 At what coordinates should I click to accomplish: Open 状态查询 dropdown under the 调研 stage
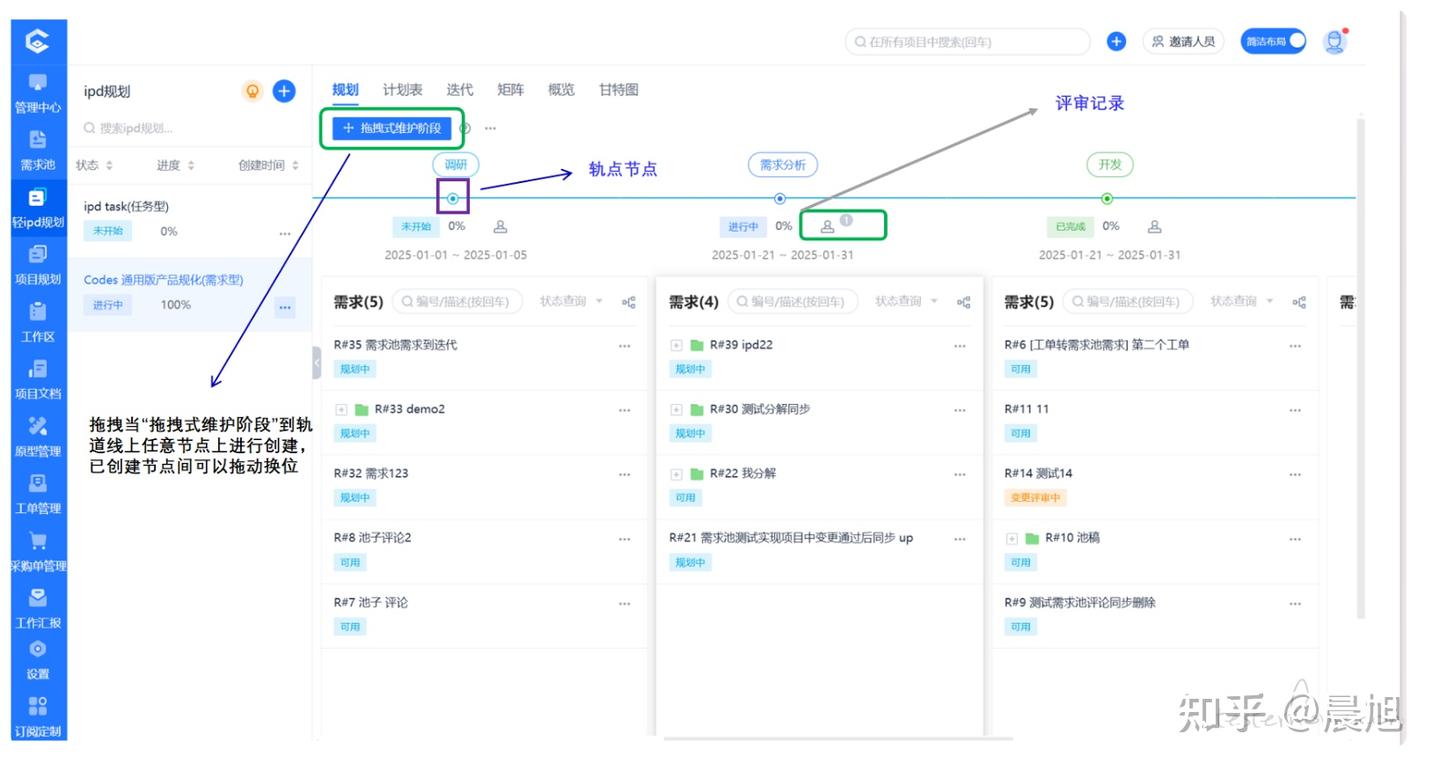(571, 301)
